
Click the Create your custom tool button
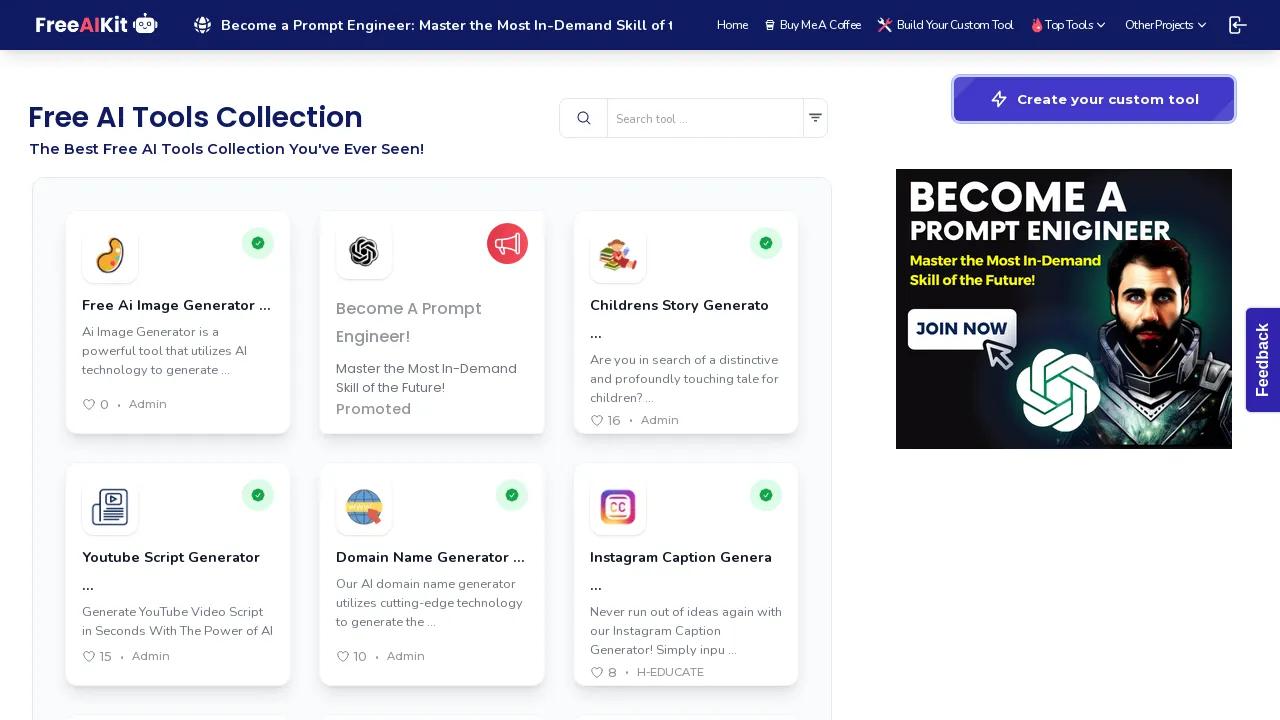coord(1094,99)
